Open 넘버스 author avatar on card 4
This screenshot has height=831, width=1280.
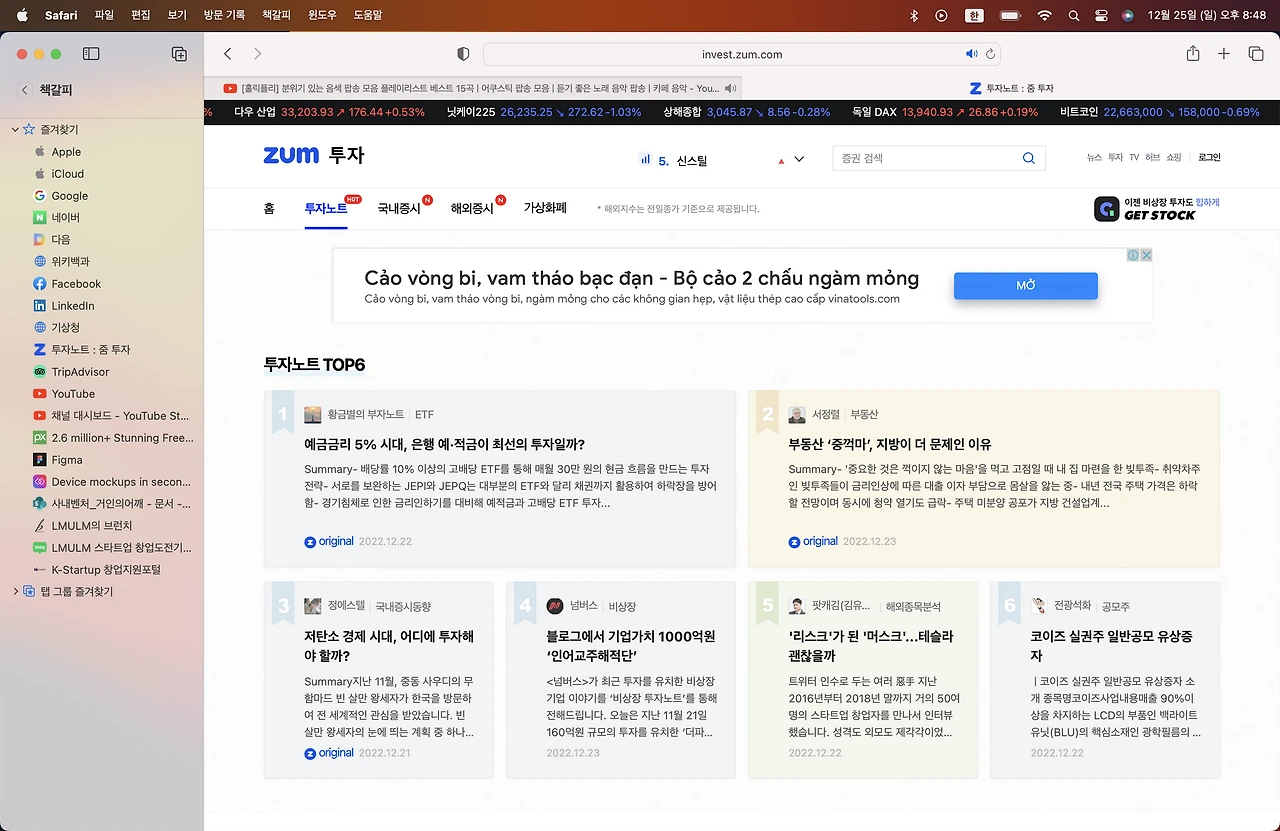click(555, 606)
